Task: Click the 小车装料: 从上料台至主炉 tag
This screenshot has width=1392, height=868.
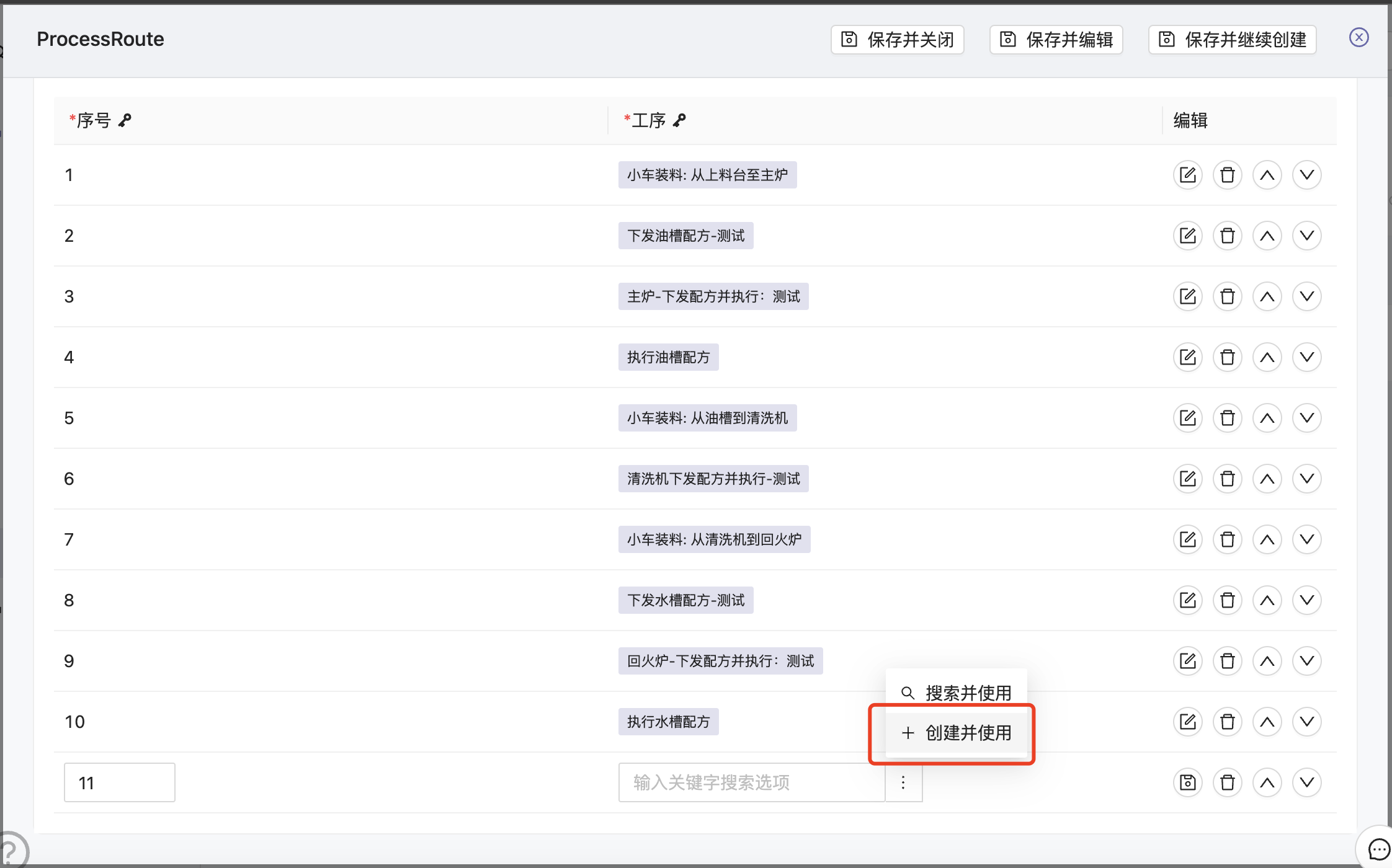Action: [x=707, y=175]
